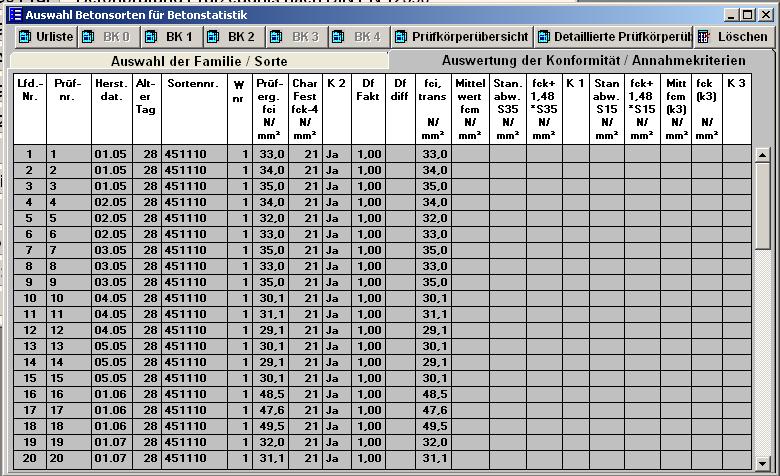The image size is (780, 476).
Task: Click the Löschen button
Action: coord(734,37)
